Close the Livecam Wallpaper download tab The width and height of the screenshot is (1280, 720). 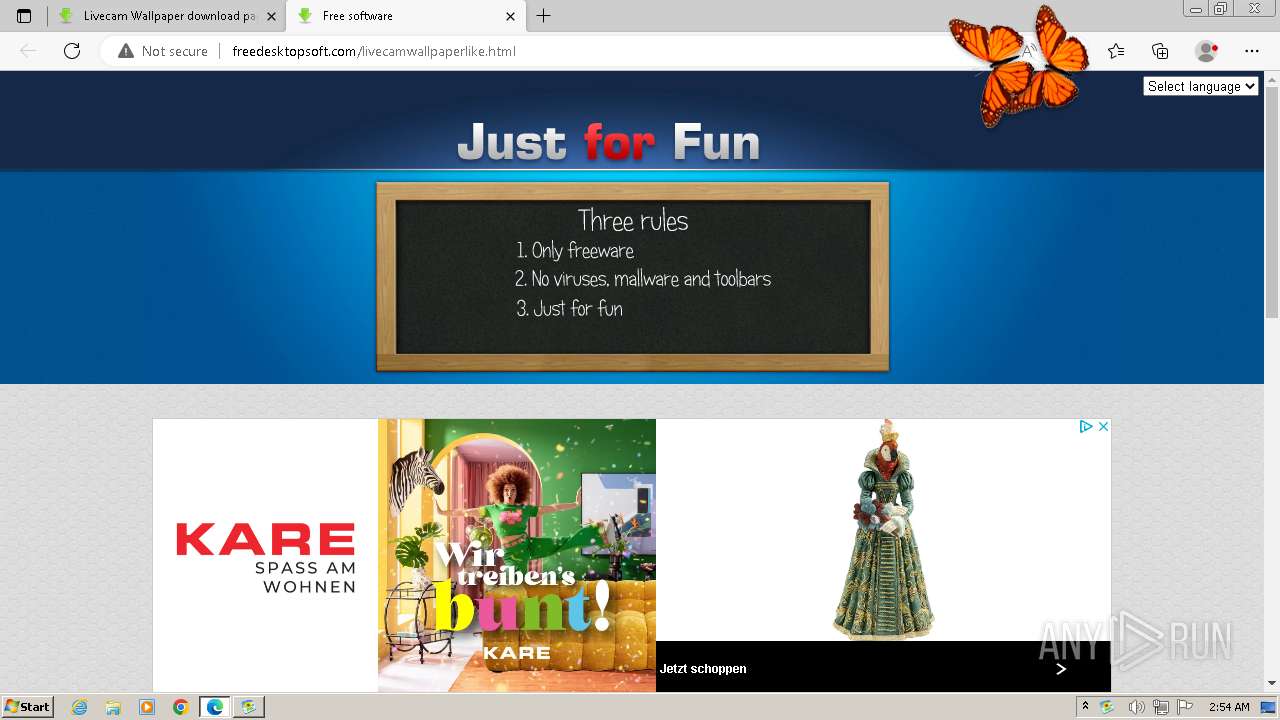tap(271, 16)
